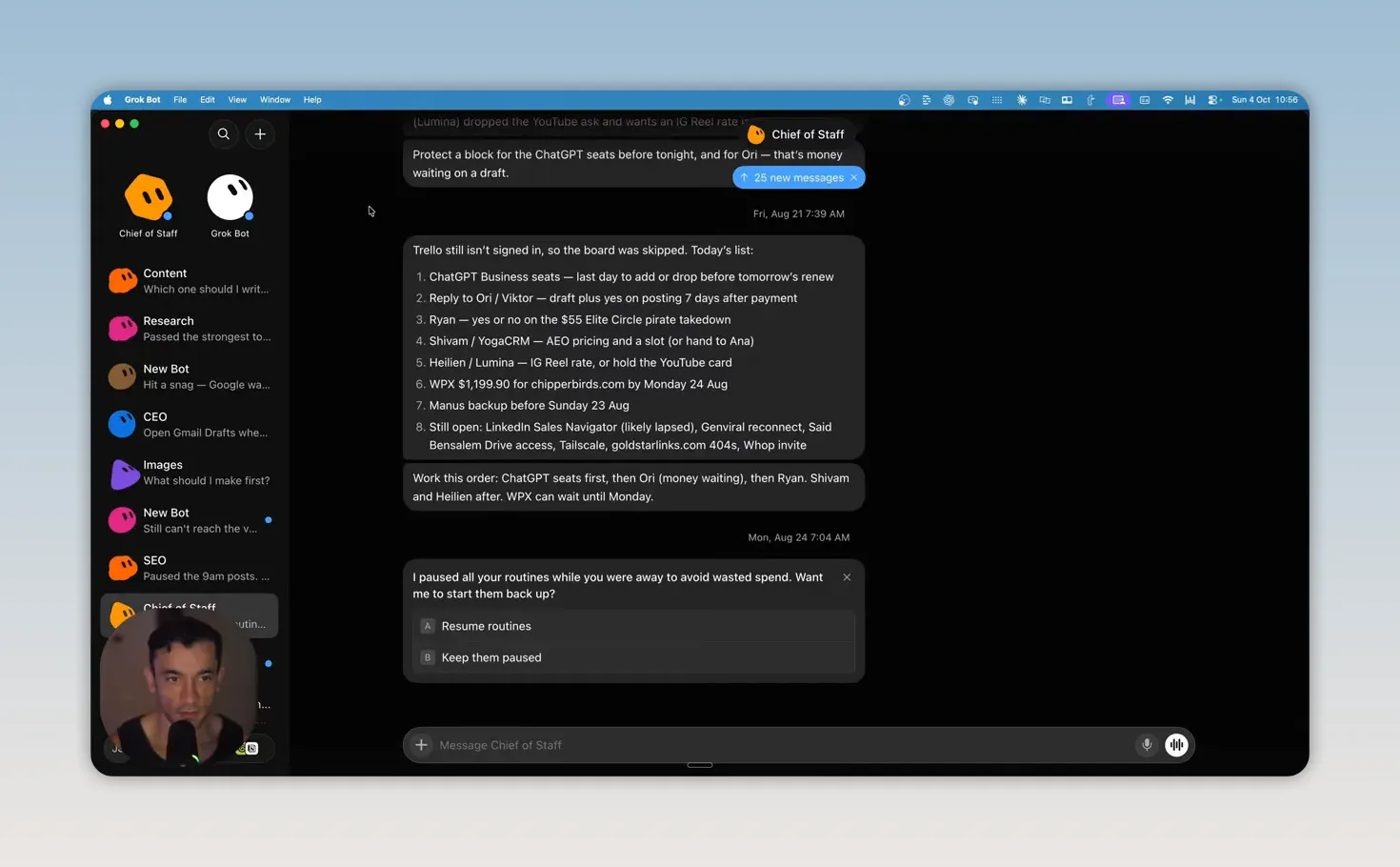Viewport: 1400px width, 867px height.
Task: Click the Chief of Staff chat header
Action: click(x=798, y=134)
